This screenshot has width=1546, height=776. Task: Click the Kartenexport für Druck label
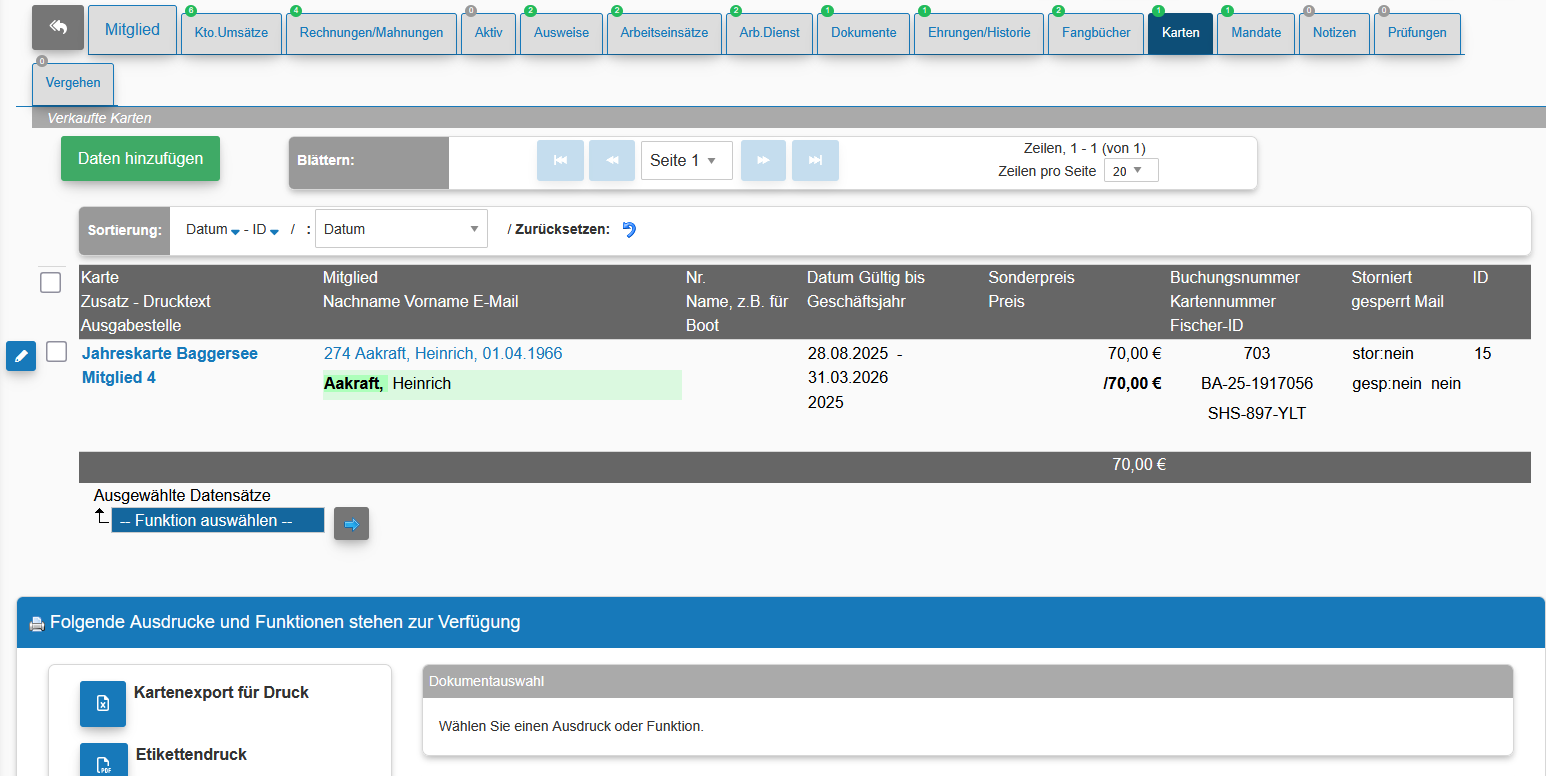tap(221, 692)
